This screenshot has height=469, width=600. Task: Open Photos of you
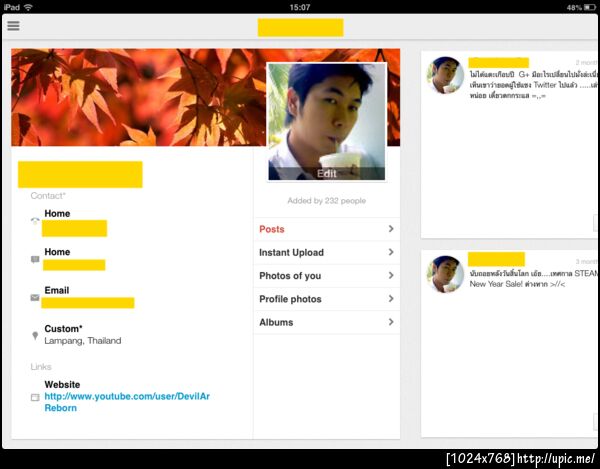[326, 276]
